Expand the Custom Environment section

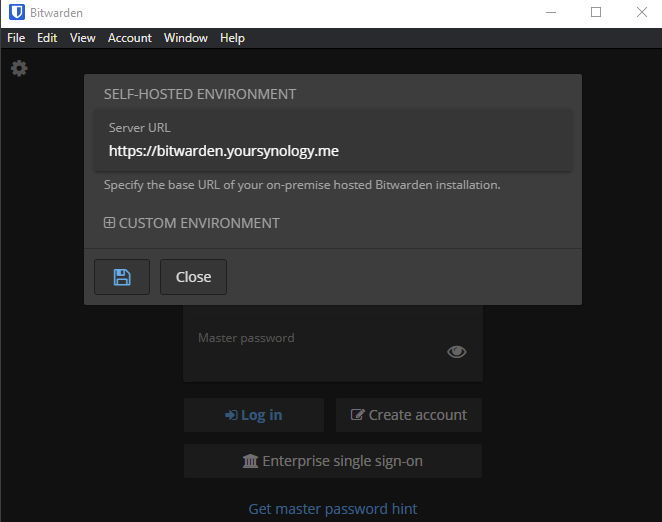192,223
